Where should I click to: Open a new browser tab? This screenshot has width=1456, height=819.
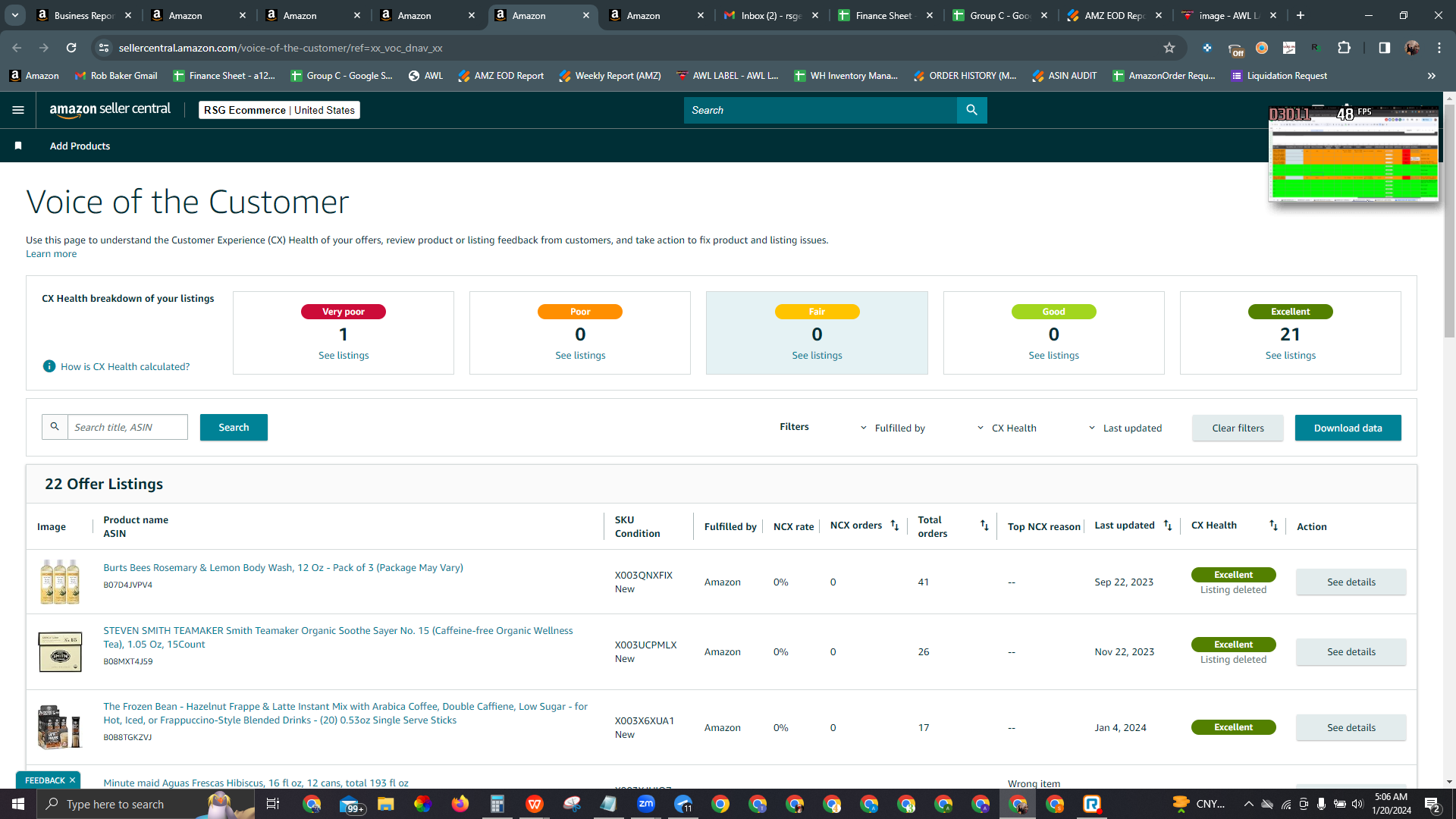tap(1301, 15)
